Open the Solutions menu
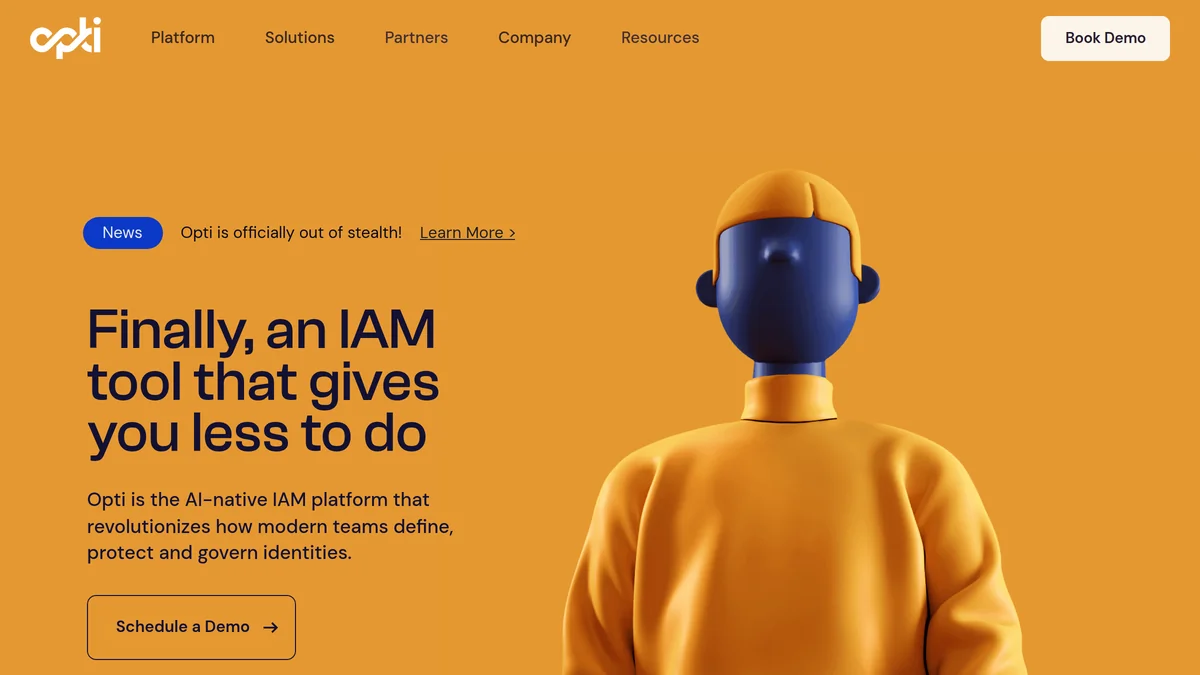 [299, 37]
